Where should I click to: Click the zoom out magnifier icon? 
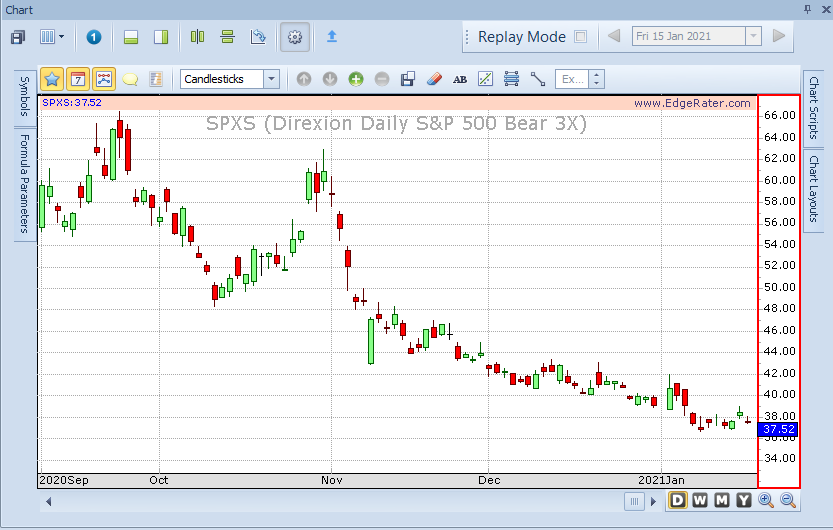pyautogui.click(x=788, y=500)
